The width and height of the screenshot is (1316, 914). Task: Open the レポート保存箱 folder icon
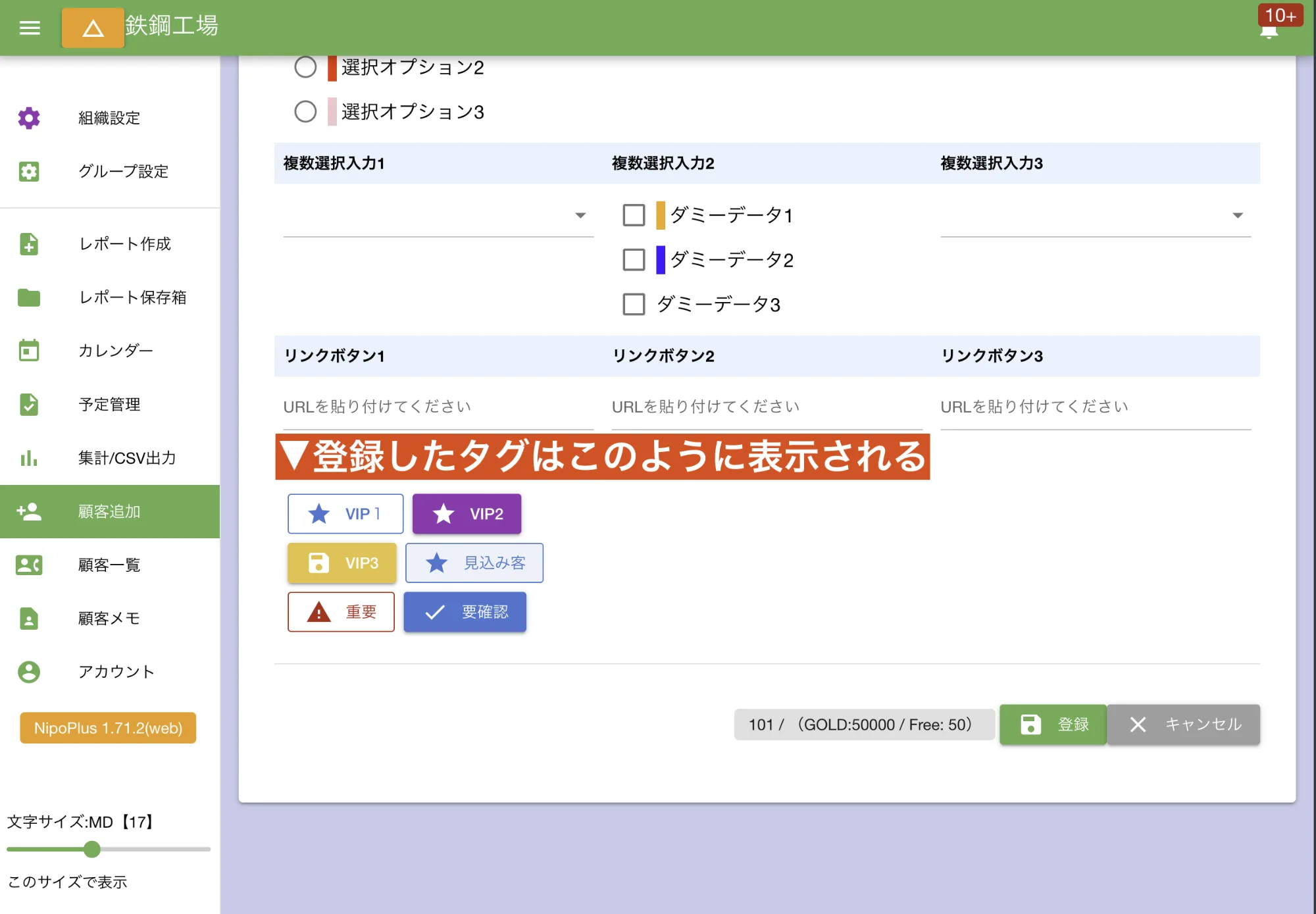pos(29,298)
